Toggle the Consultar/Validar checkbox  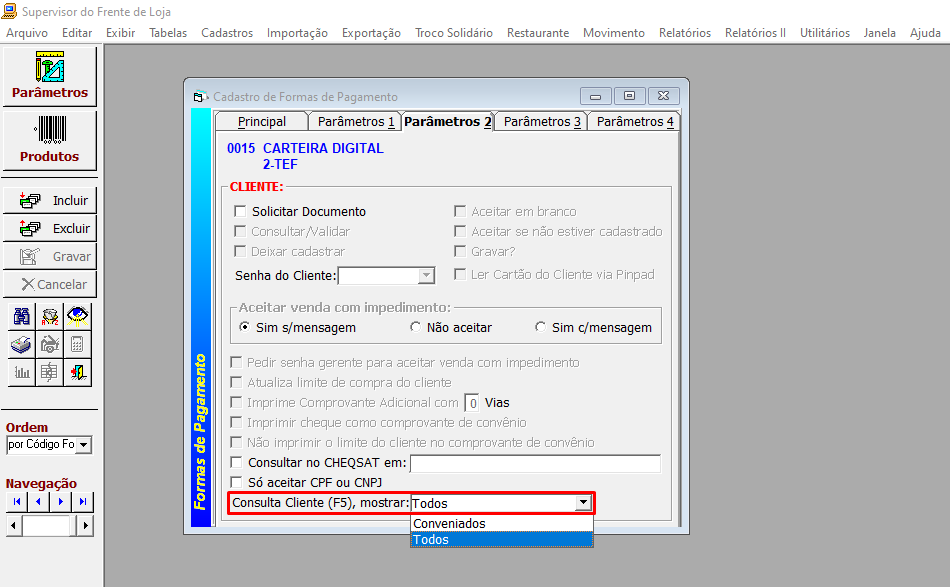(241, 231)
